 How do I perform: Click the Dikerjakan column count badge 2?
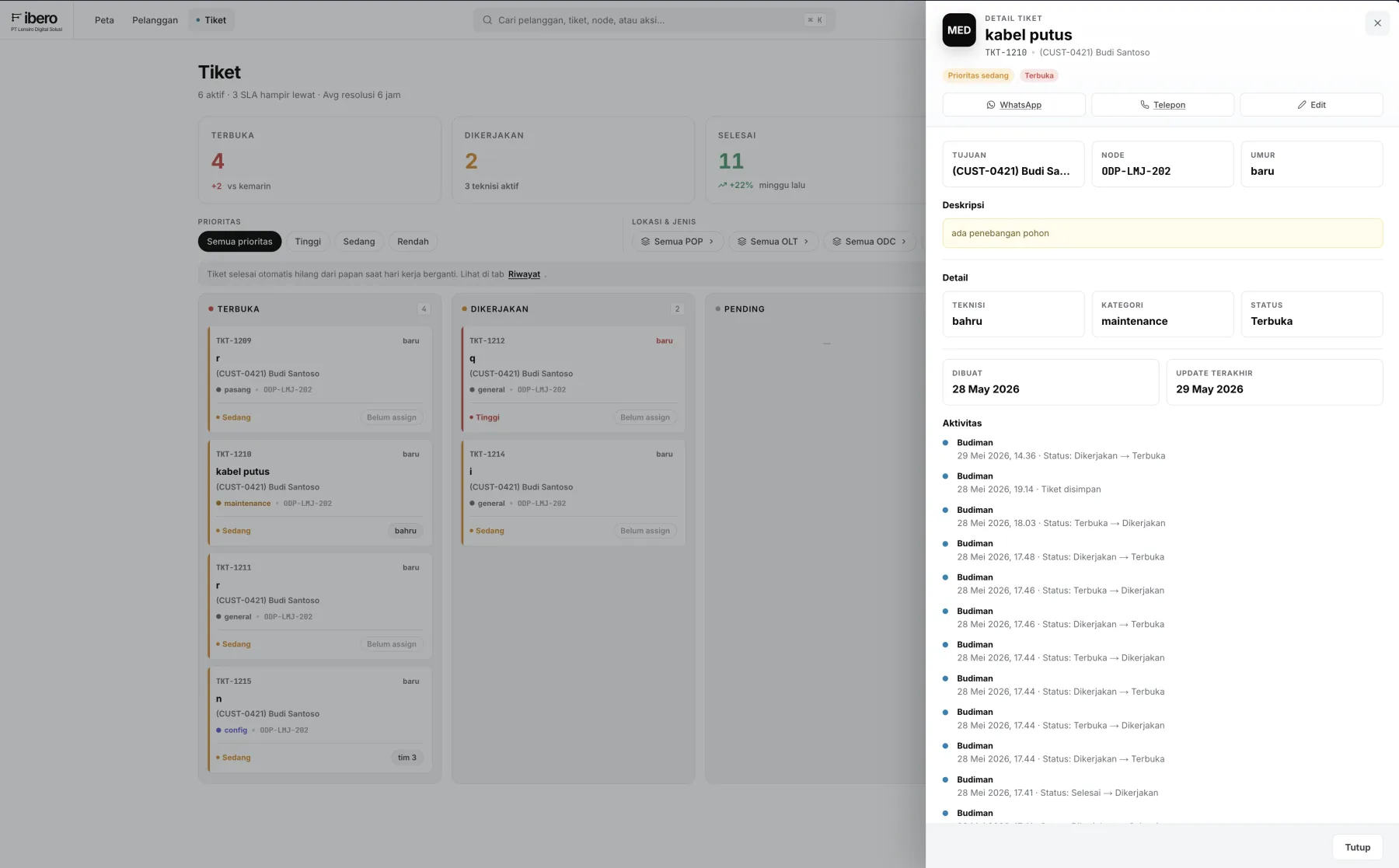[x=677, y=309]
